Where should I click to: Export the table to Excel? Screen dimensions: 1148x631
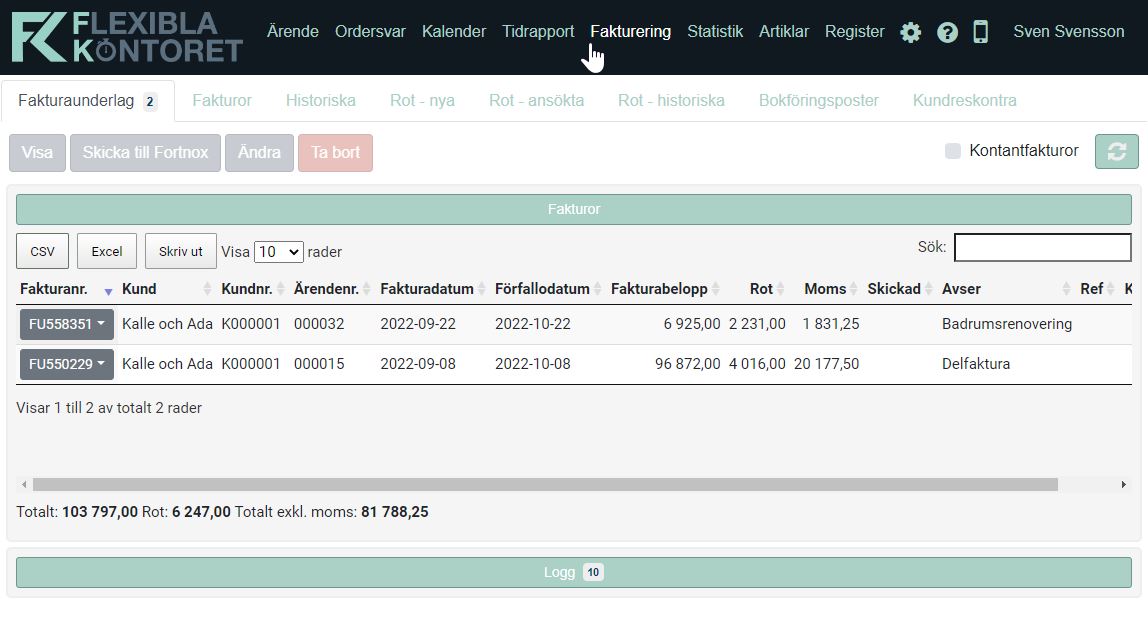pos(106,251)
